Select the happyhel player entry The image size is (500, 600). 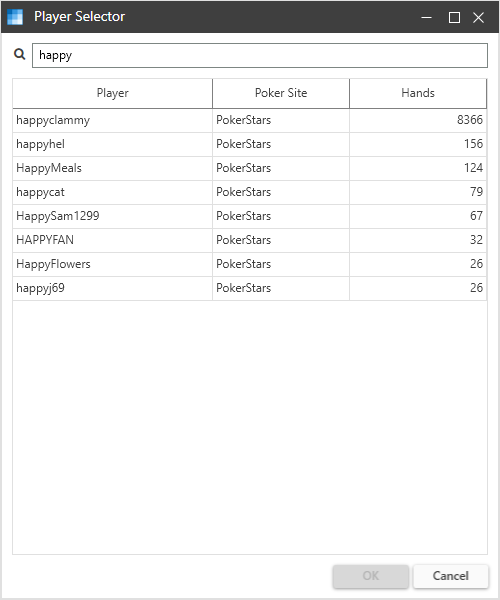(x=249, y=144)
